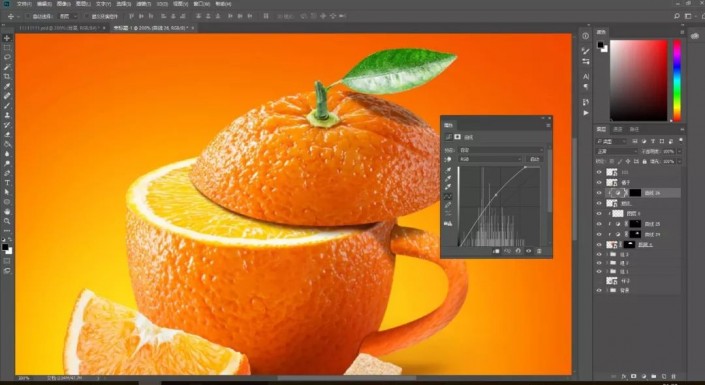Open the auto-select 图层 dropdown in options bar
This screenshot has width=705, height=385.
[69, 17]
